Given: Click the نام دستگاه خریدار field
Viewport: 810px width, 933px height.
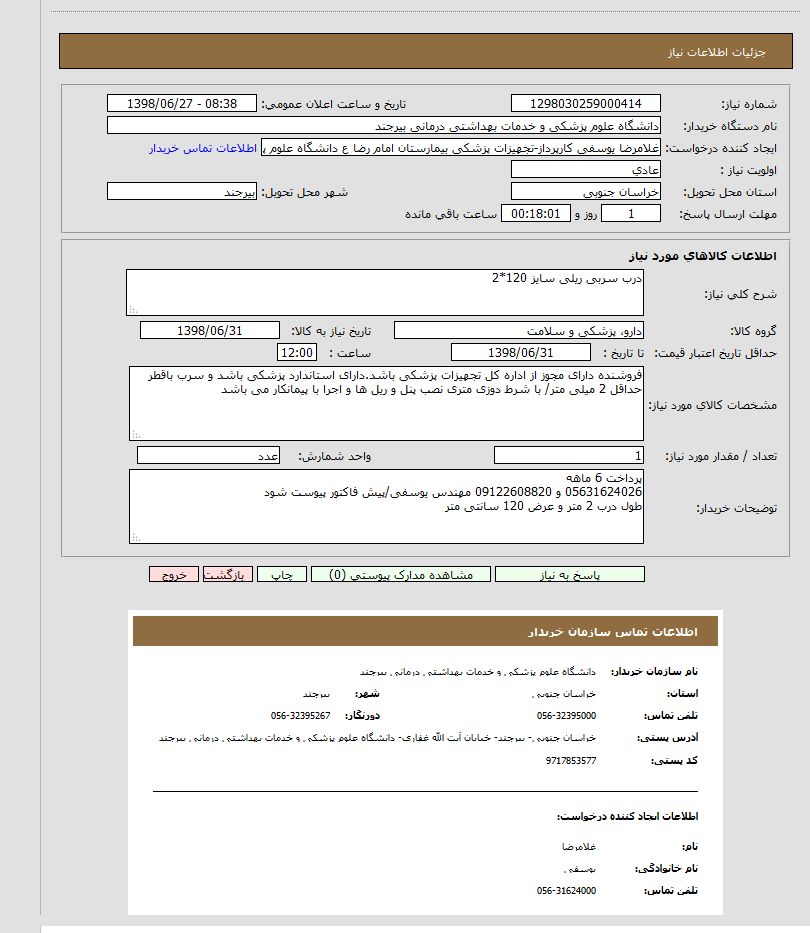Looking at the screenshot, I should click(x=383, y=126).
